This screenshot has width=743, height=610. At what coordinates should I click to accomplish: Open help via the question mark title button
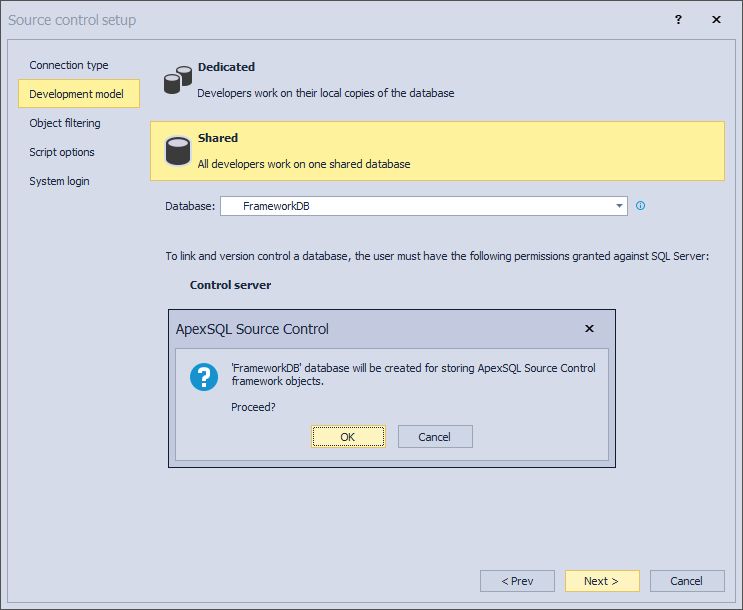678,19
